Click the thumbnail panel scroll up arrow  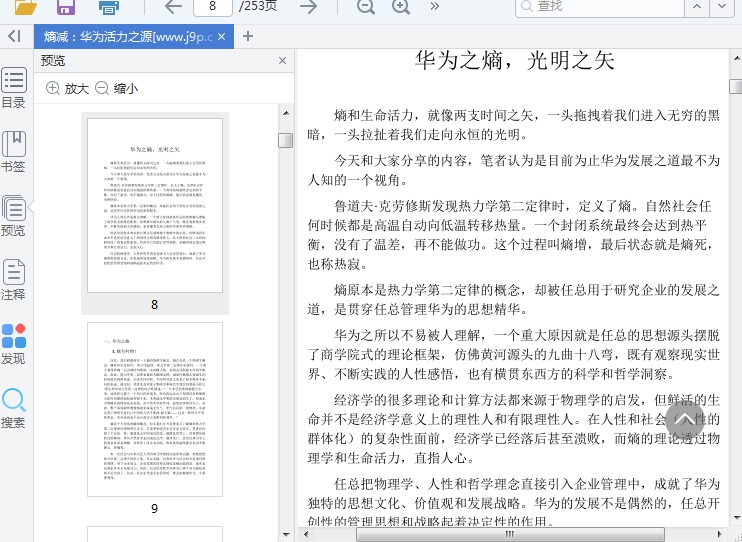[286, 113]
